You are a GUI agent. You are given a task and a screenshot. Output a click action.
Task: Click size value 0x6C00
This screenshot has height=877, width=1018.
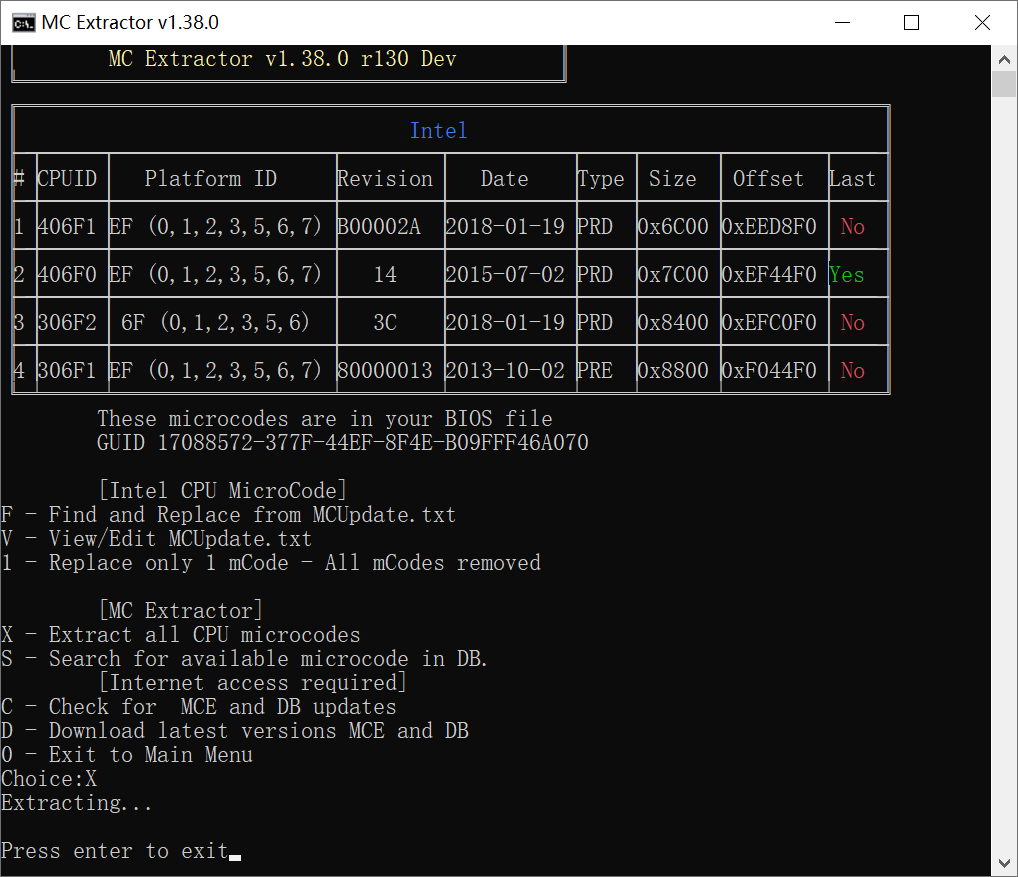(x=673, y=227)
